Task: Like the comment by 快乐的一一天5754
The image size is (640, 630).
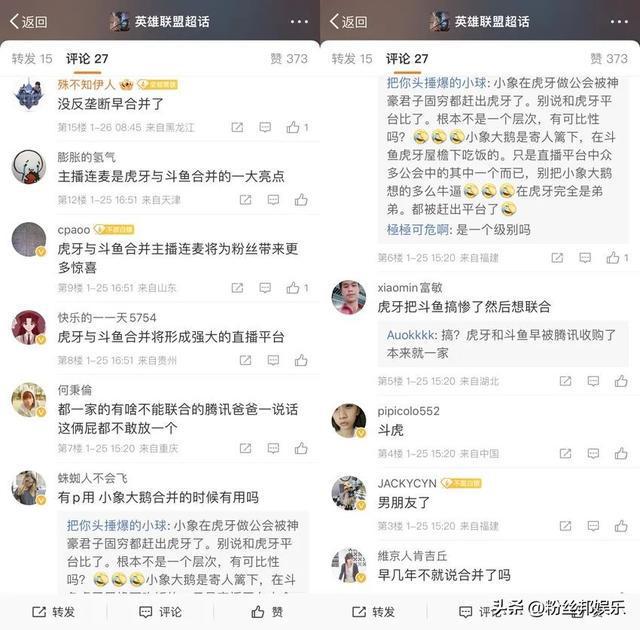Action: [301, 360]
